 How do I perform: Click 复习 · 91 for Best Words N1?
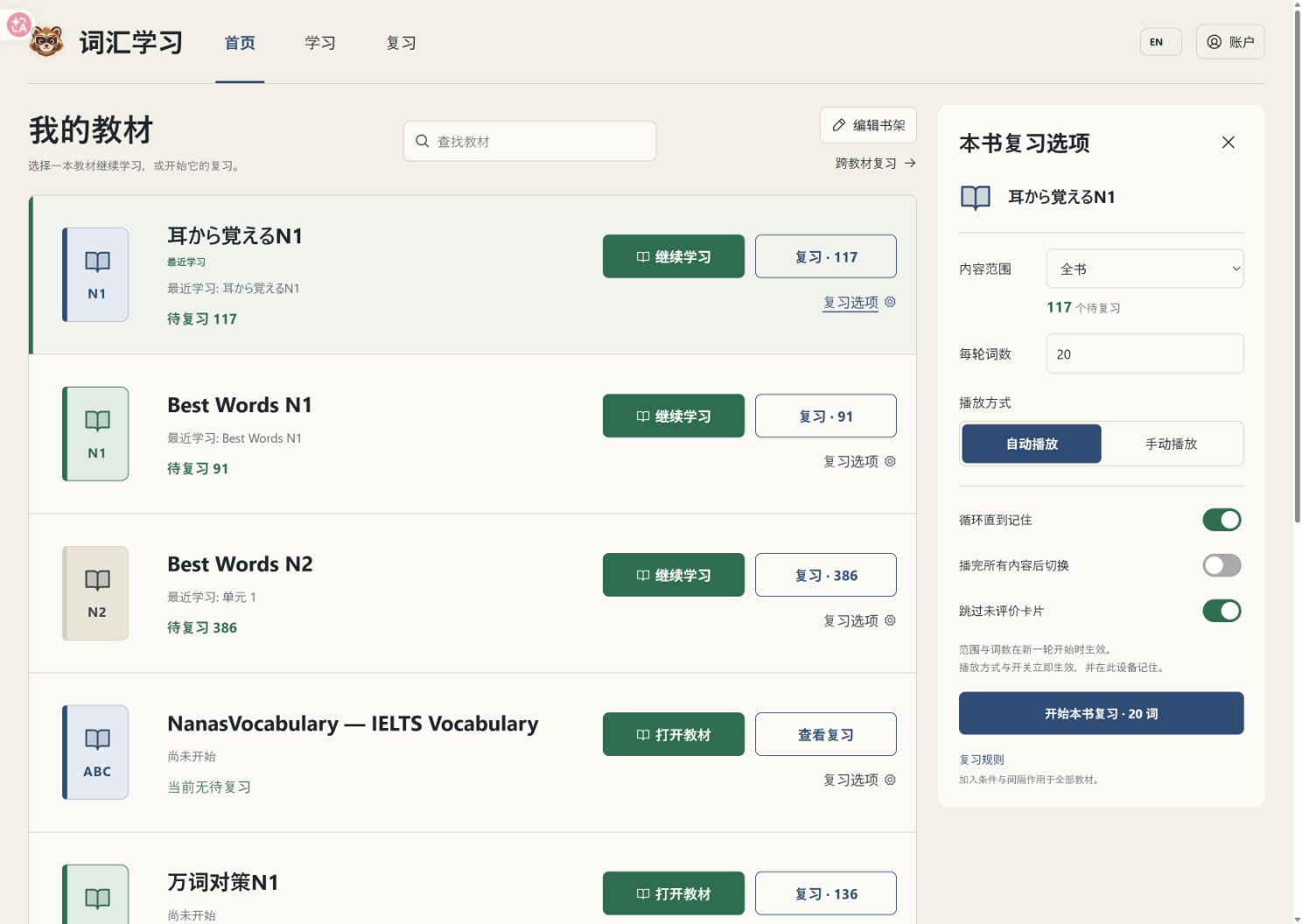tap(825, 416)
